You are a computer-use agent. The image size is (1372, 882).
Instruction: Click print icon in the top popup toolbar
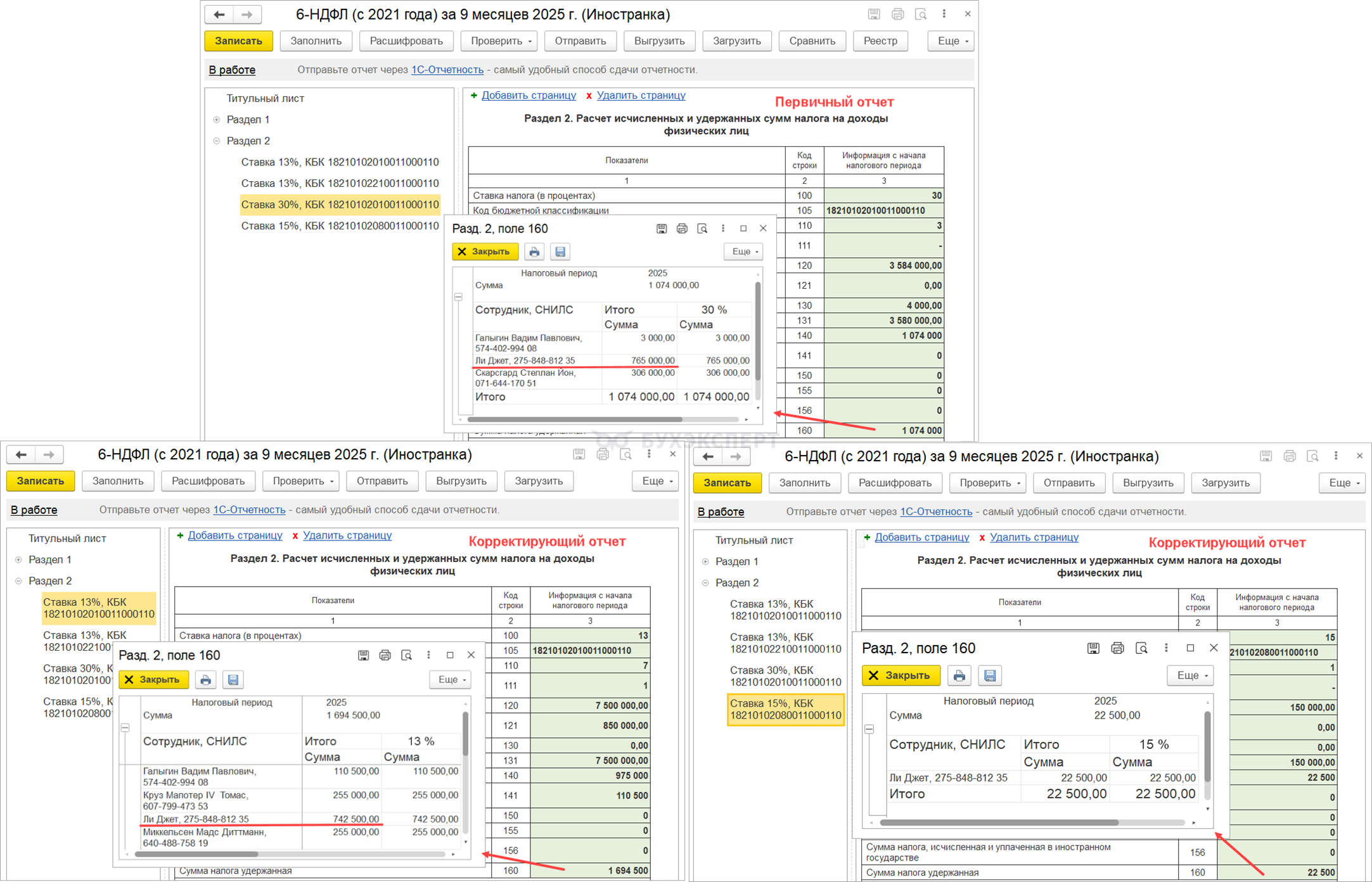534,252
